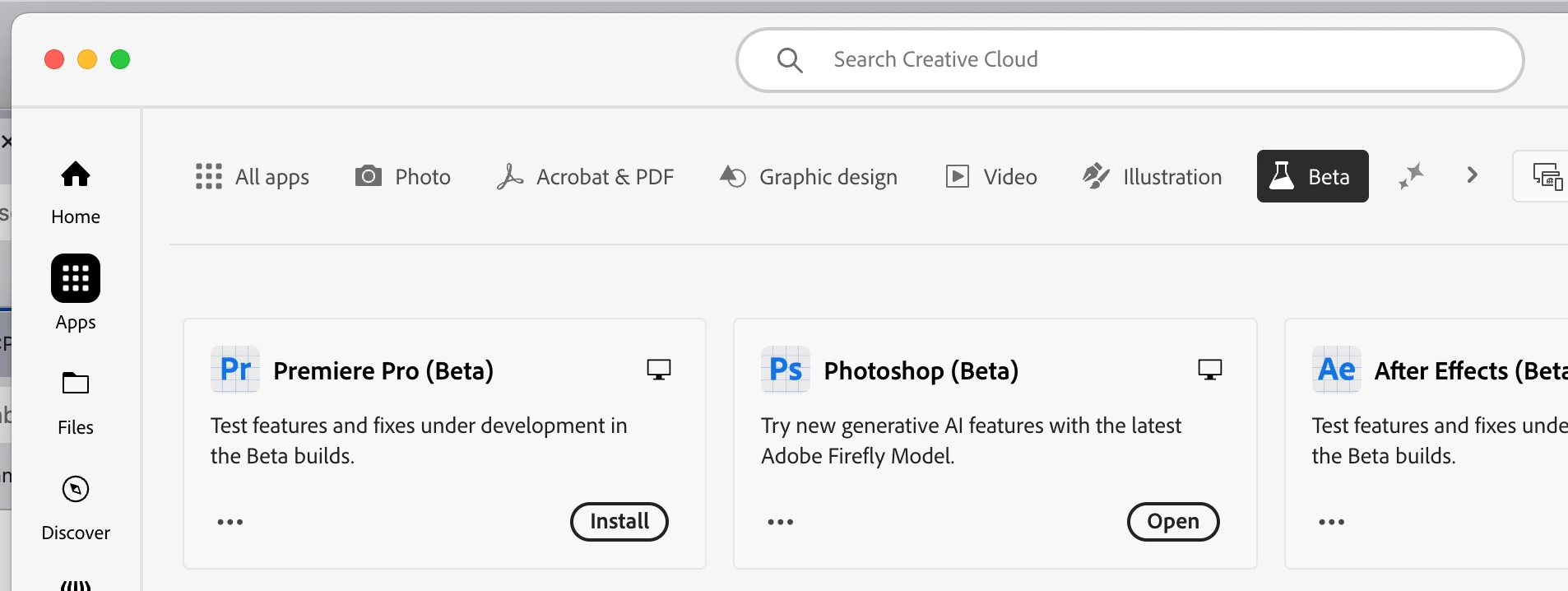Click the Photoshop (Beta) app icon

(786, 370)
